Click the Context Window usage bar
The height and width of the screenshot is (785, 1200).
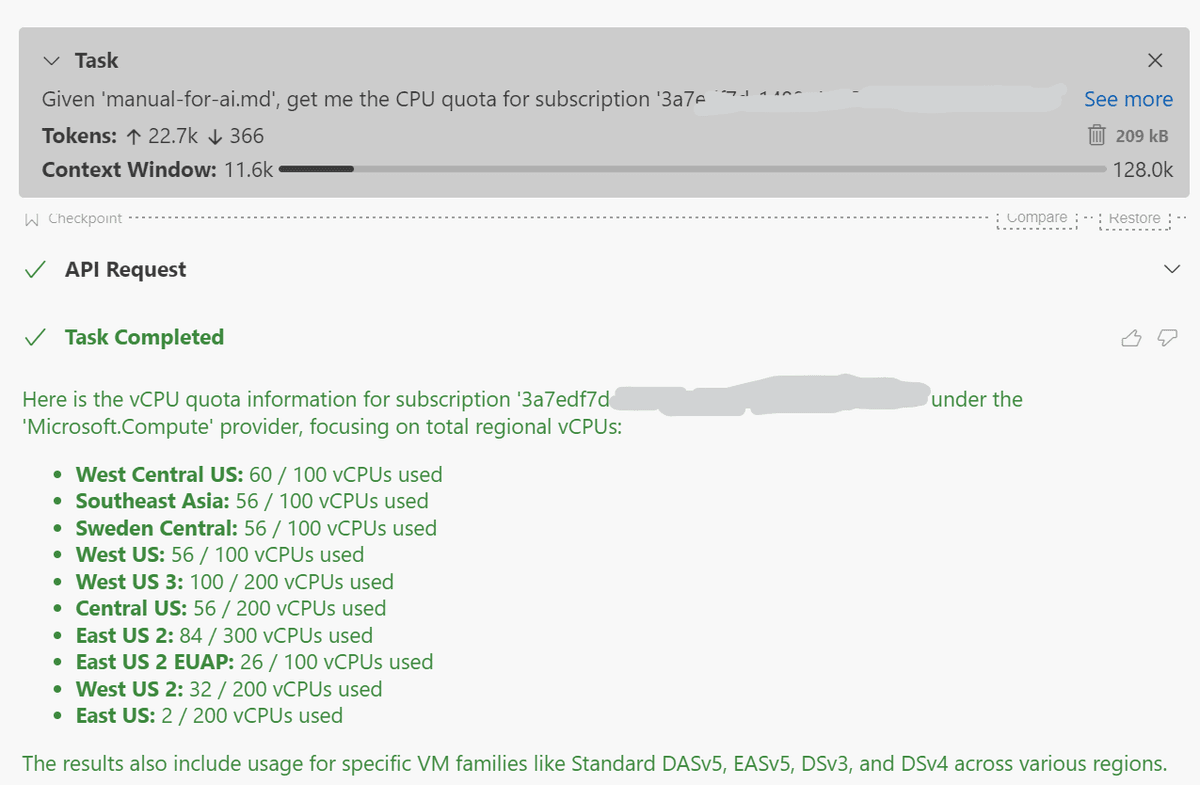(693, 169)
